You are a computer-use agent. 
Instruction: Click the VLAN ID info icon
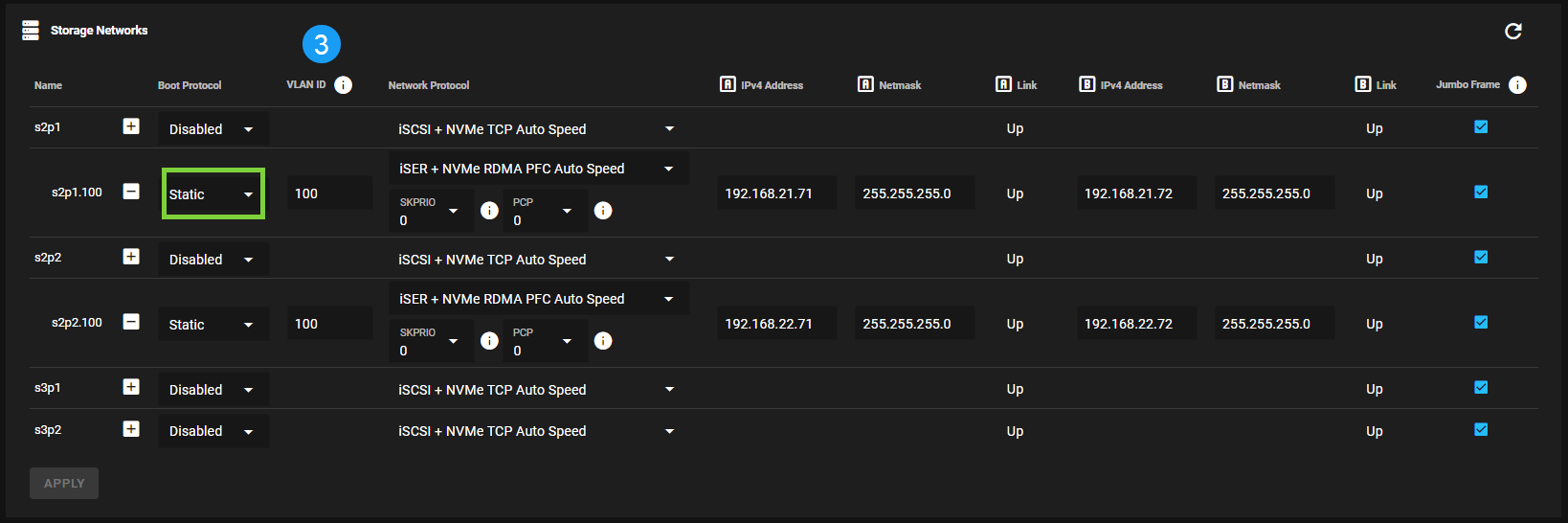[343, 85]
